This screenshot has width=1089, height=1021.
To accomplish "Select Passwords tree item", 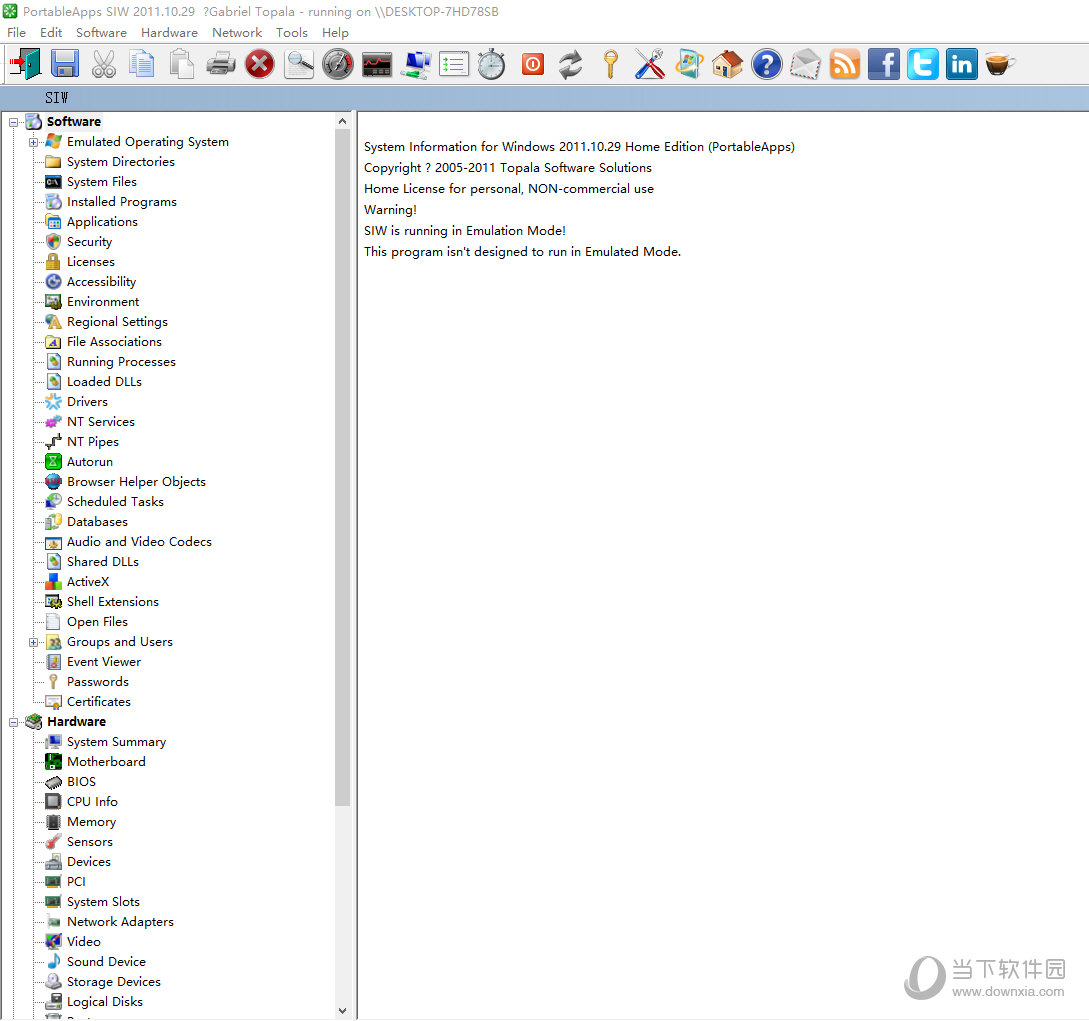I will [x=98, y=682].
